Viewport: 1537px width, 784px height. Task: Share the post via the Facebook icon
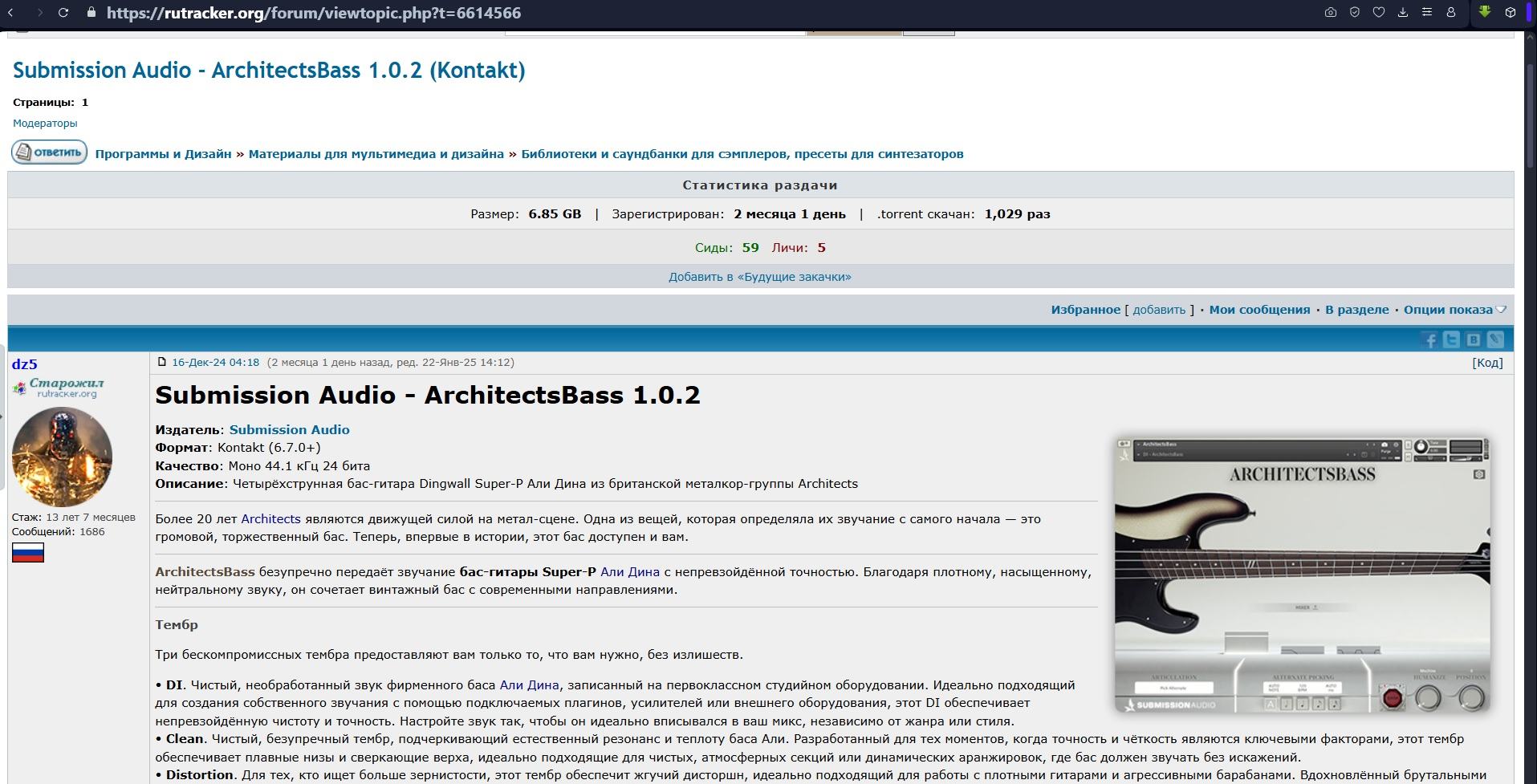click(1429, 340)
